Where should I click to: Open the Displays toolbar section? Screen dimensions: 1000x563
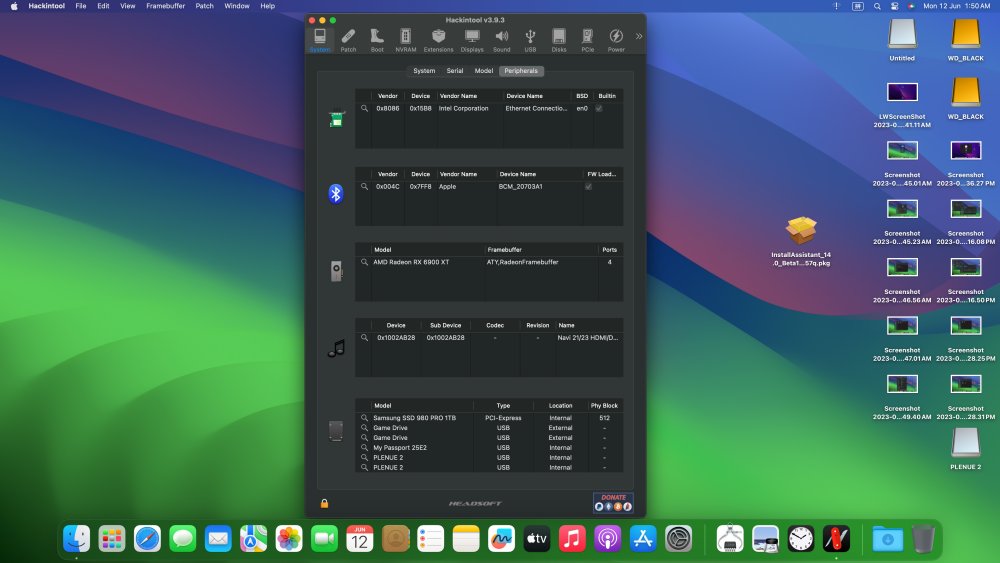pyautogui.click(x=472, y=40)
